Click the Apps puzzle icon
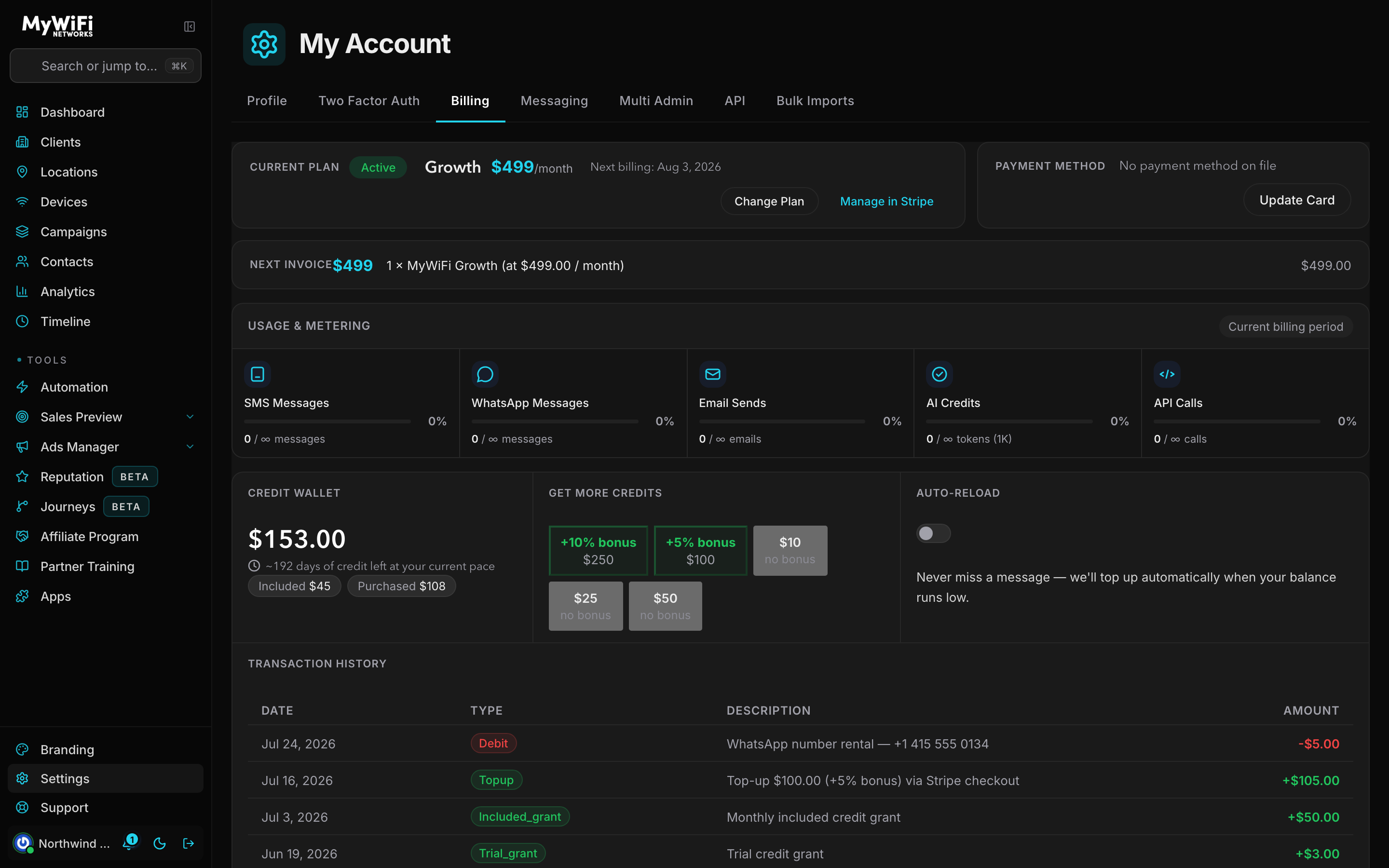This screenshot has height=868, width=1389. click(22, 596)
